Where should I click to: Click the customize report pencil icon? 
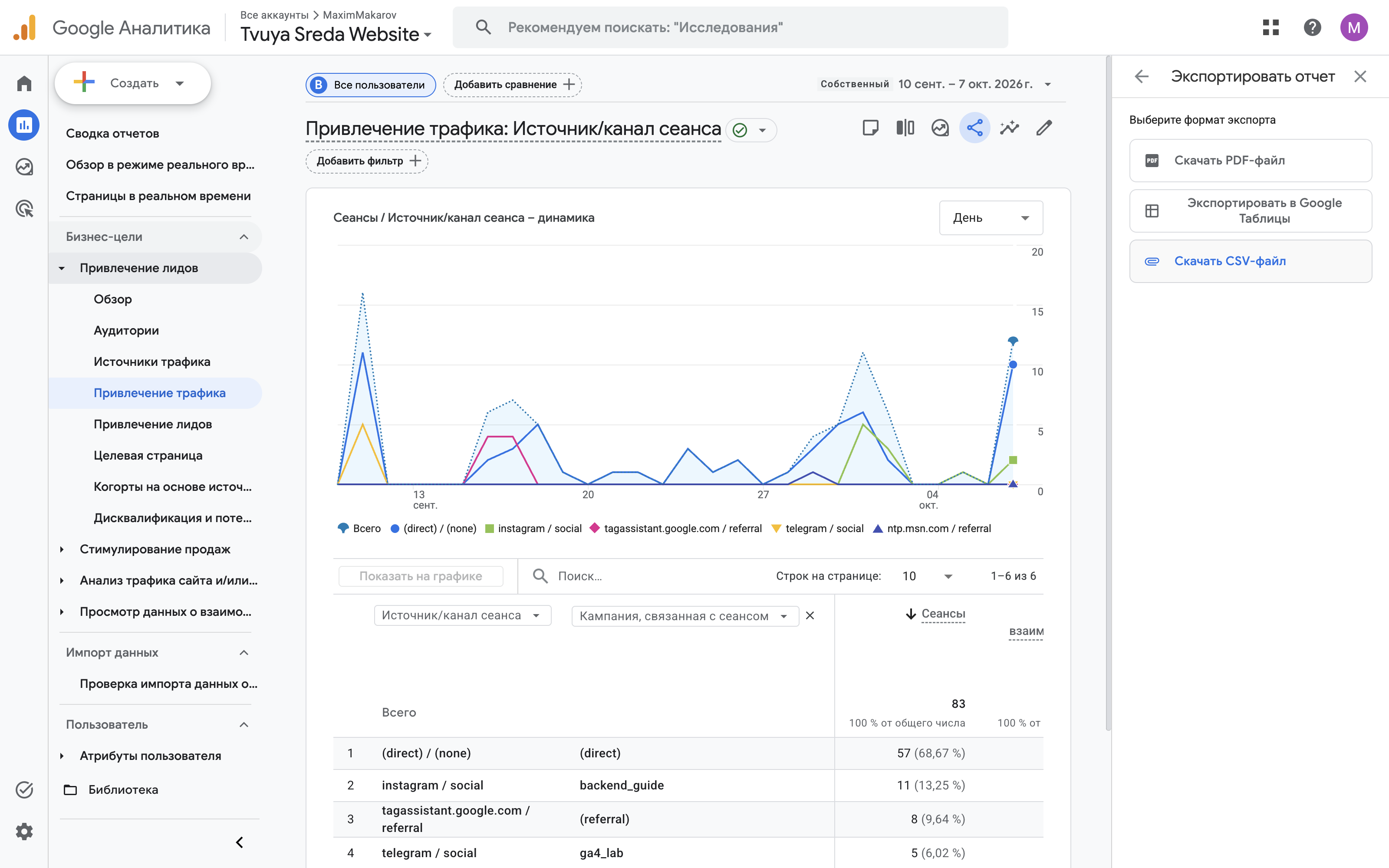pyautogui.click(x=1044, y=128)
